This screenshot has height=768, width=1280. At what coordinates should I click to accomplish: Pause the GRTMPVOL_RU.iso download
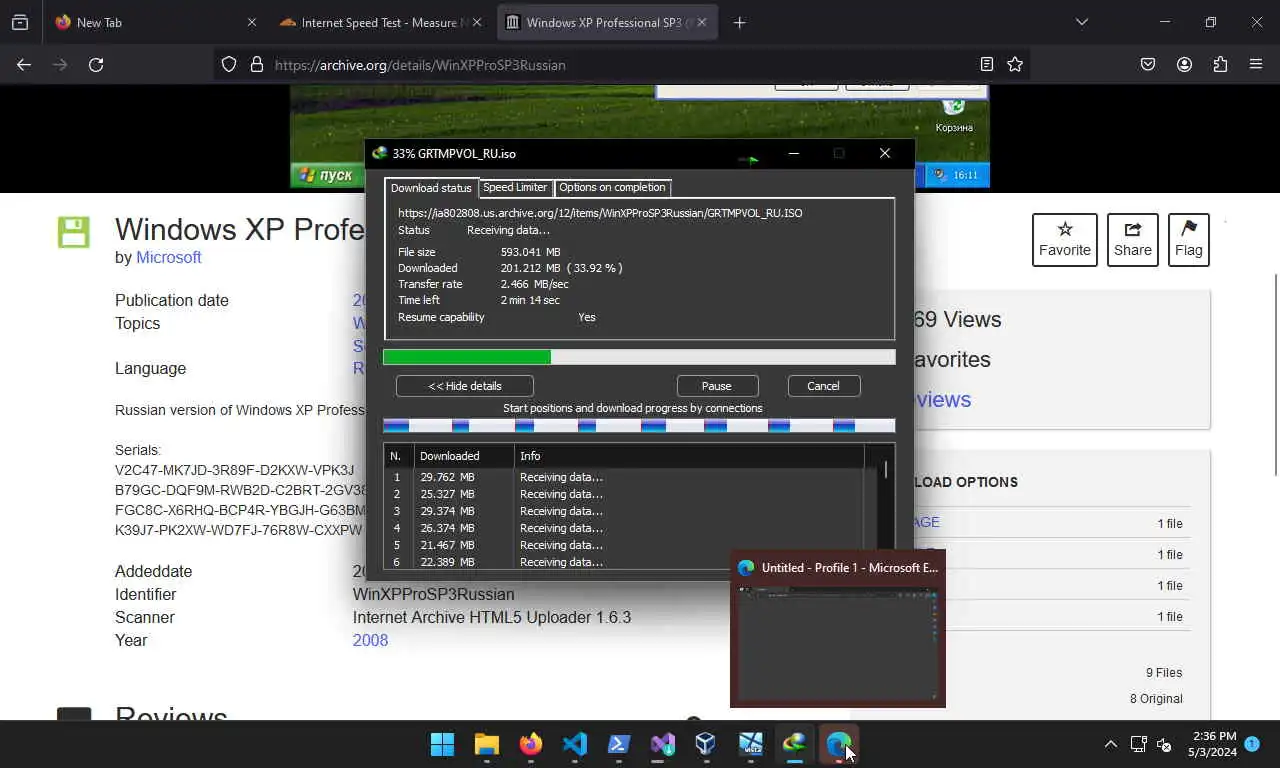(x=716, y=386)
